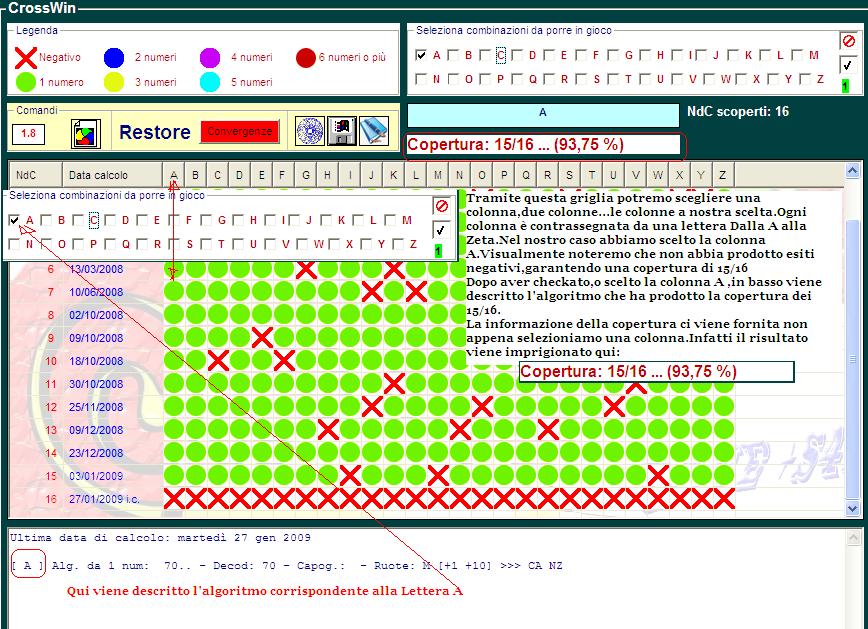Click the date 13/03/2008 in row 6
The height and width of the screenshot is (629, 868).
point(96,269)
